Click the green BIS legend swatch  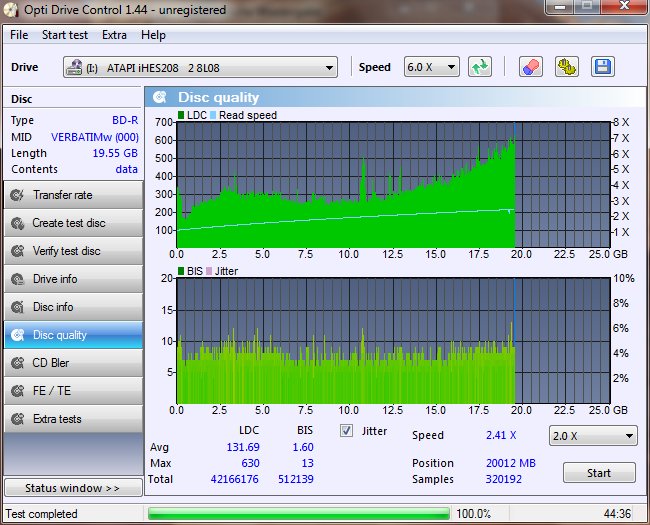(x=181, y=271)
